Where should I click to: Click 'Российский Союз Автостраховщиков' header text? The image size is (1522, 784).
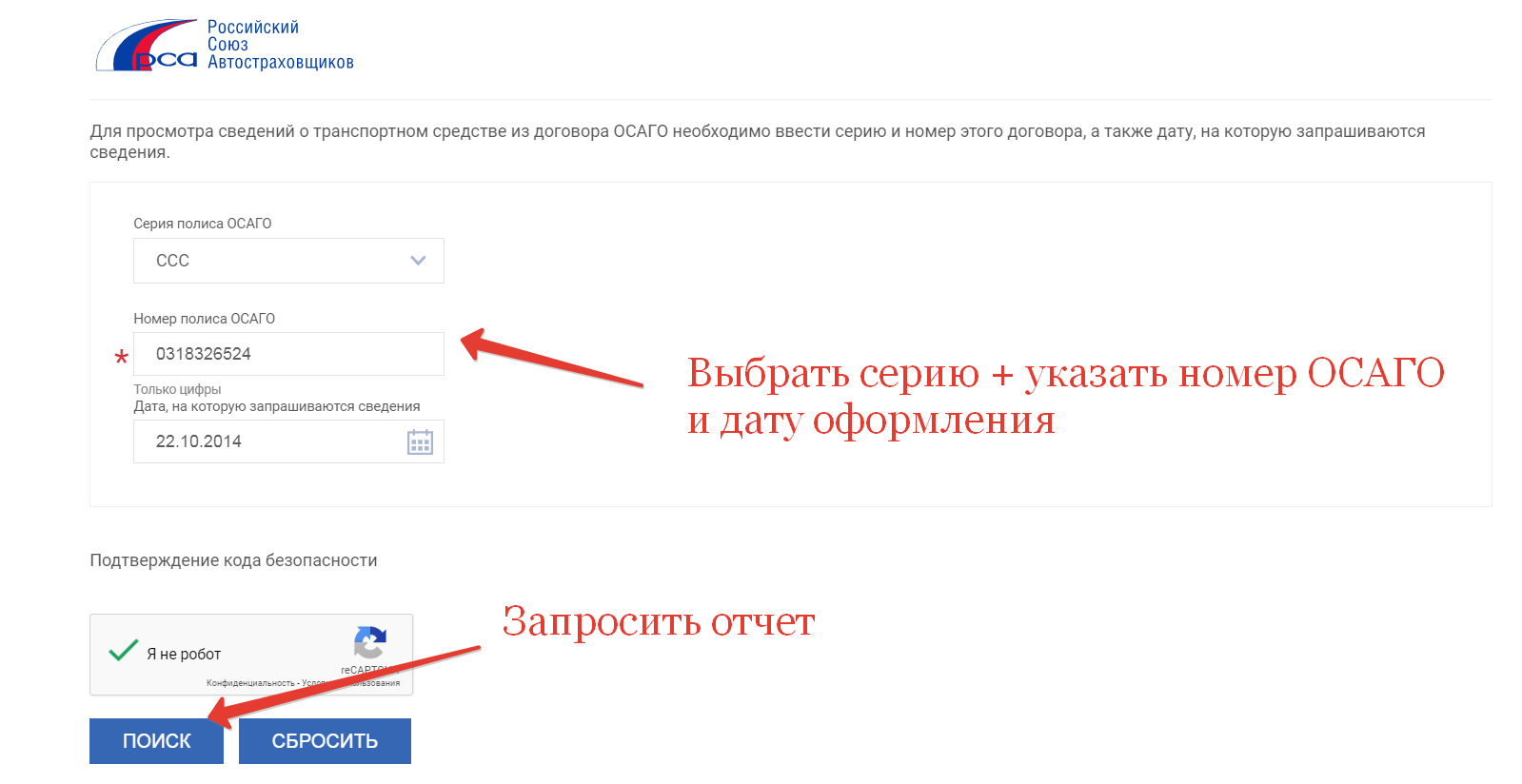(280, 45)
